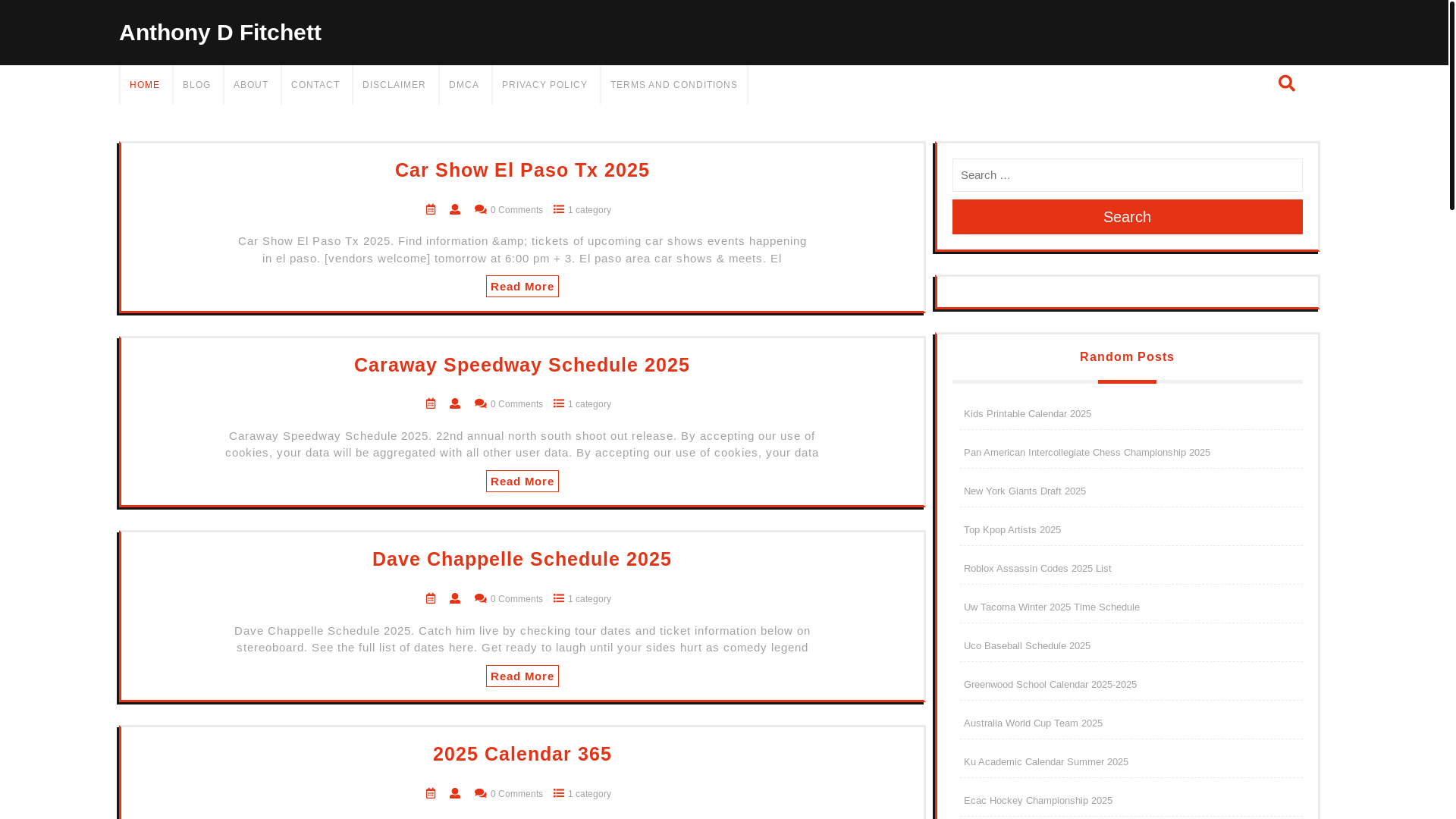Click category list icon under 2025 Calendar 365
1456x819 pixels.
point(559,793)
